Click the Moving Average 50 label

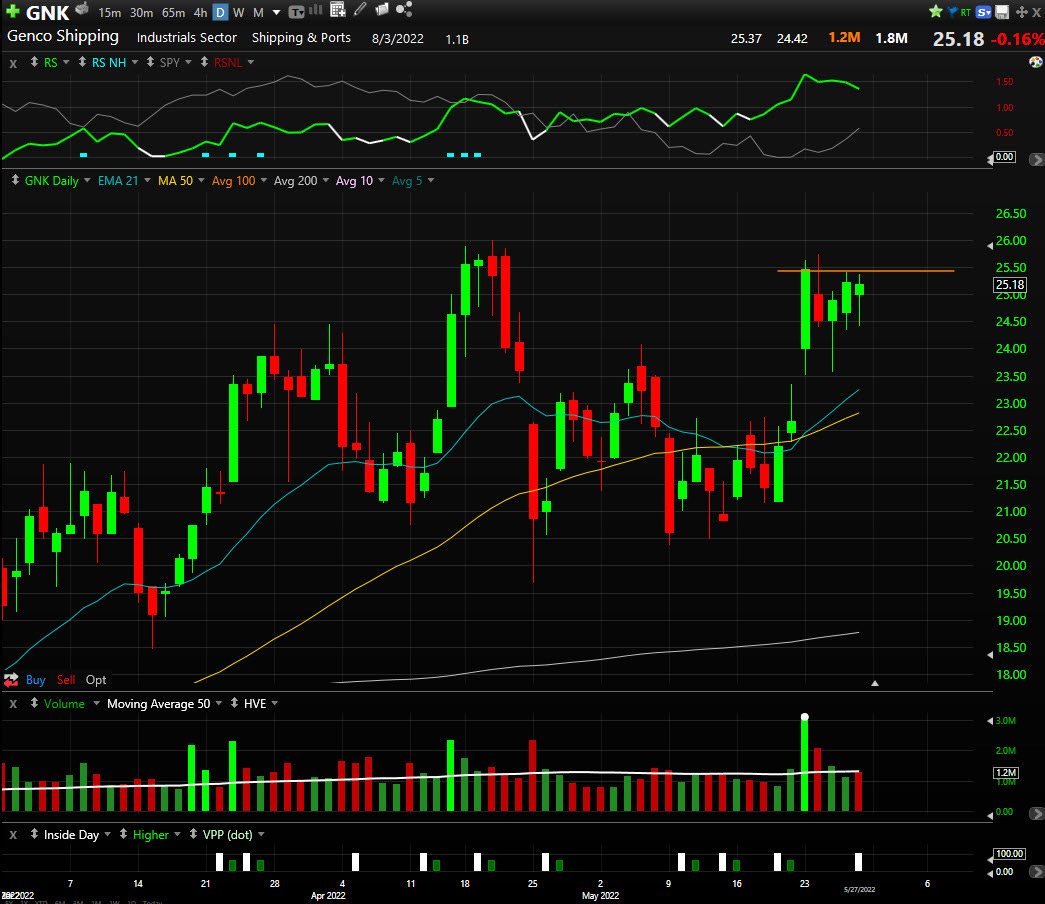tap(159, 704)
